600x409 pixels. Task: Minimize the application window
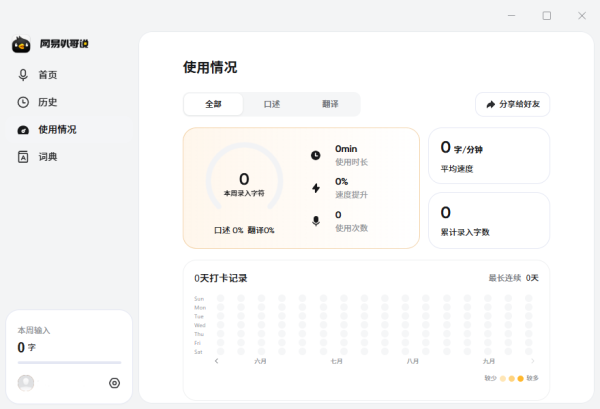point(512,16)
